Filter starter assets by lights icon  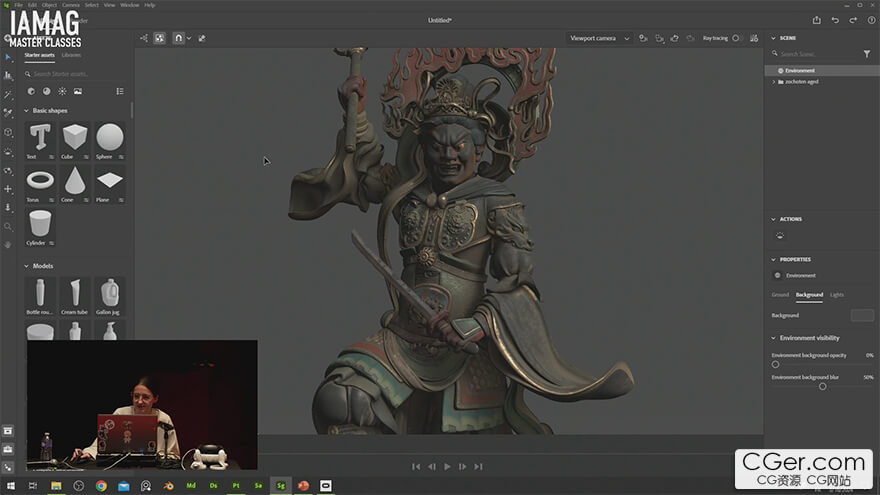(62, 91)
